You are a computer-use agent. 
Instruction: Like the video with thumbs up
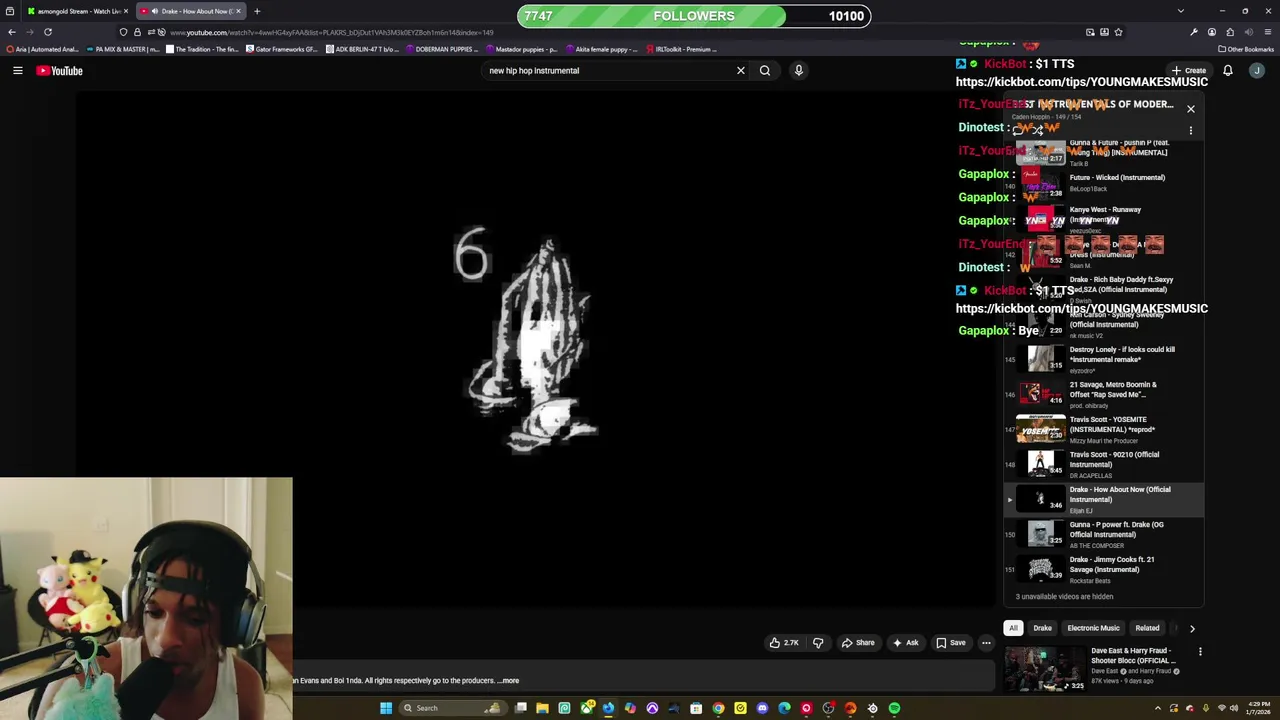click(x=784, y=643)
